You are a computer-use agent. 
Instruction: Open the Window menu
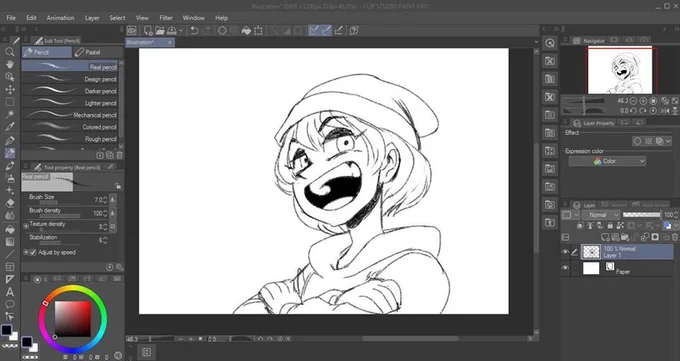[193, 18]
